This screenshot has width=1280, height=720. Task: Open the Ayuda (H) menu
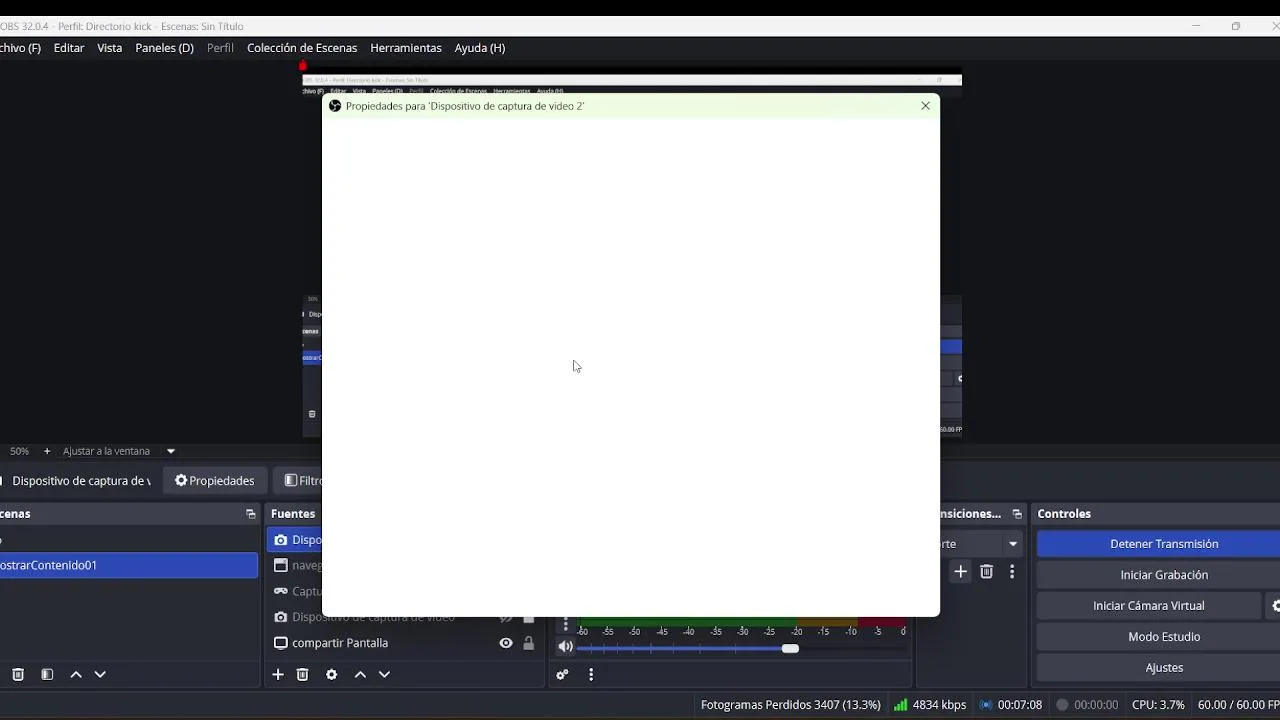coord(479,48)
